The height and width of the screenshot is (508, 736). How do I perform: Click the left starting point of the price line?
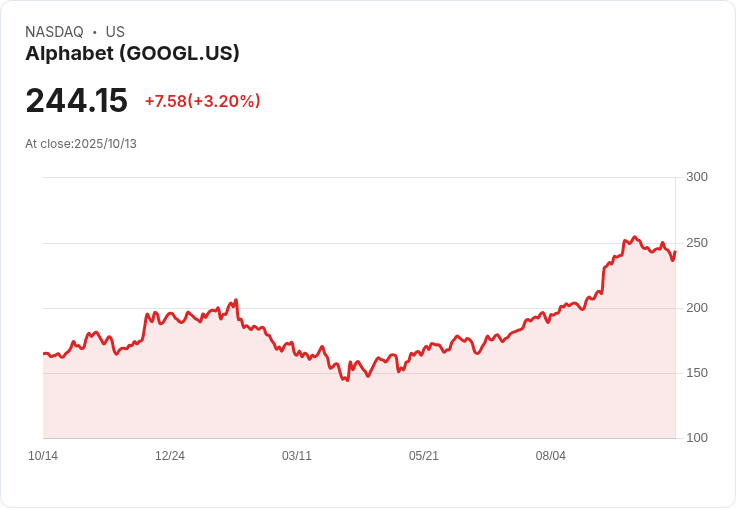(x=44, y=353)
